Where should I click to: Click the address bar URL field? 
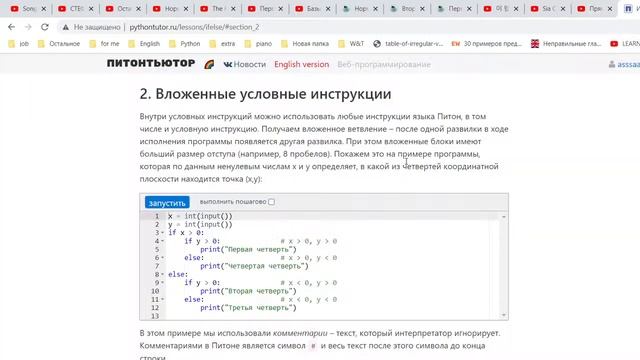pos(194,27)
